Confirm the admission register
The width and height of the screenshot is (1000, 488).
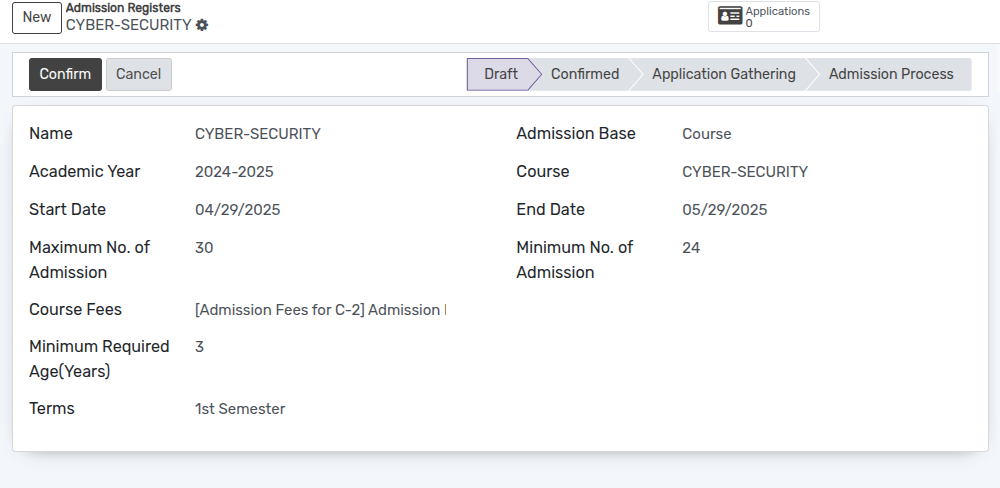click(x=65, y=74)
